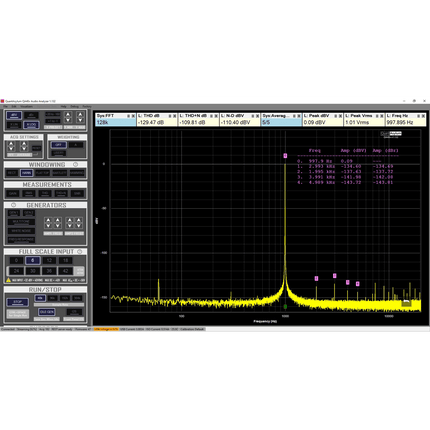Turn weighting OFF in Weighting panel
Screen dimensions: 430x430
[59, 145]
